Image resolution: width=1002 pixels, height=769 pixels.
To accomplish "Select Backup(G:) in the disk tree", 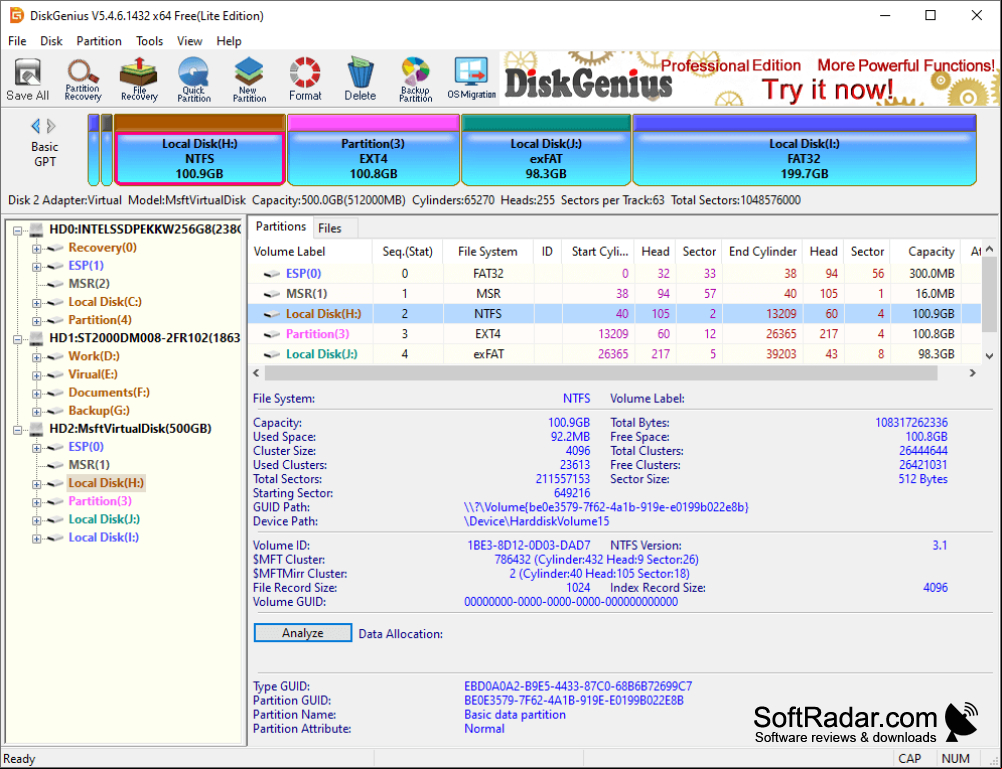I will click(99, 411).
